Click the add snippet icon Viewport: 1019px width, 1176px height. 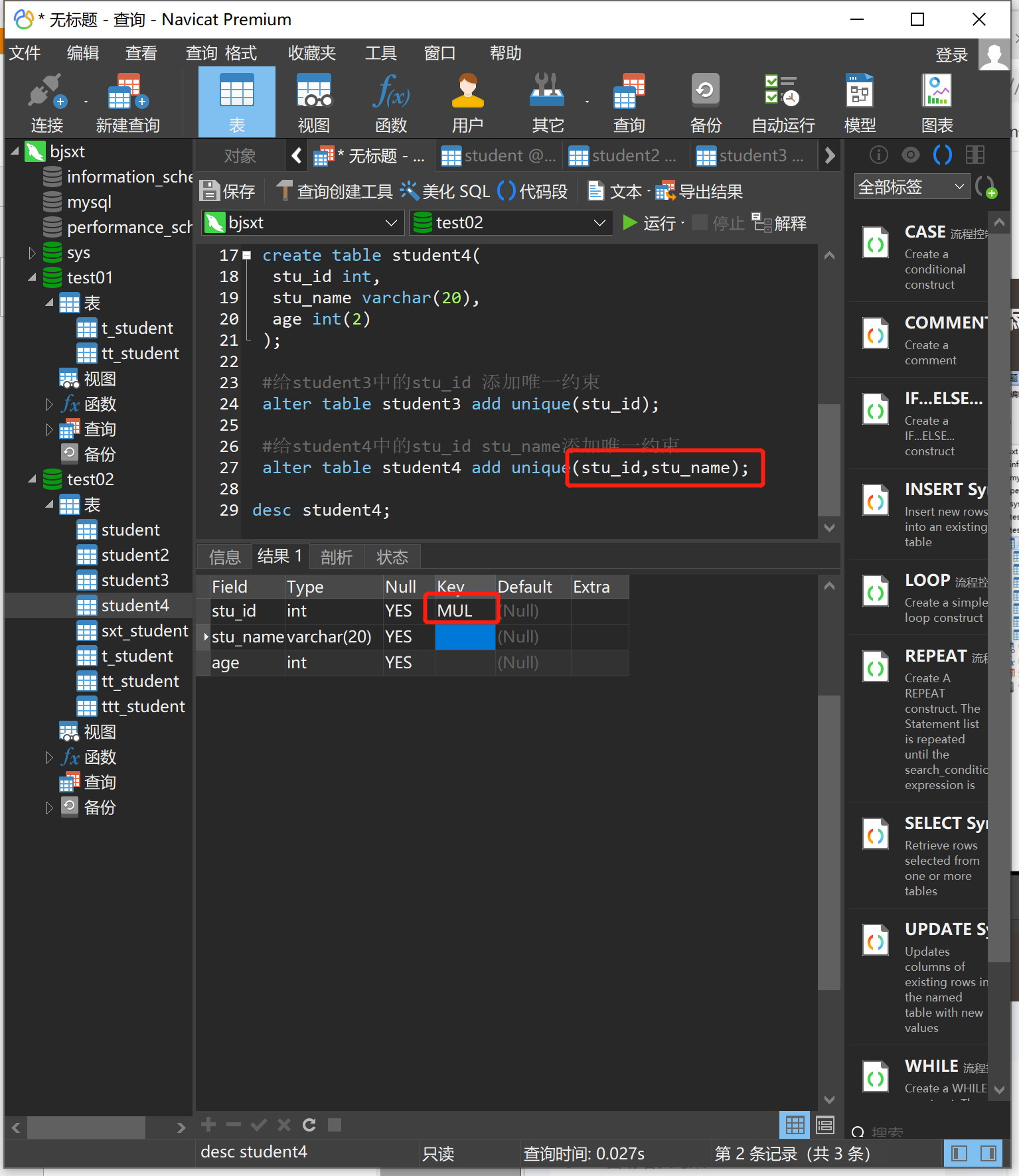pos(986,187)
